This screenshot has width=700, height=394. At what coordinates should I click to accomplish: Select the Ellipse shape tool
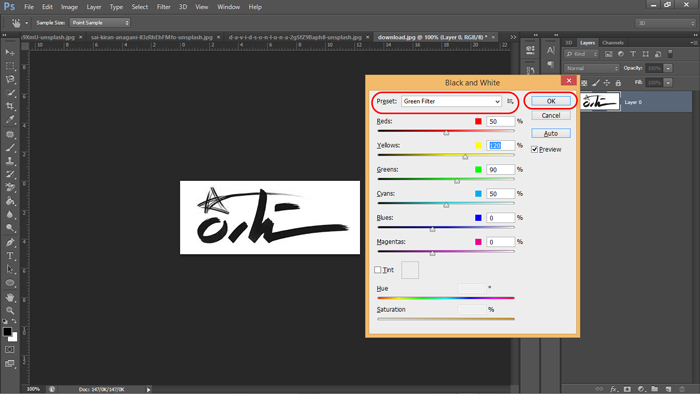[x=10, y=283]
